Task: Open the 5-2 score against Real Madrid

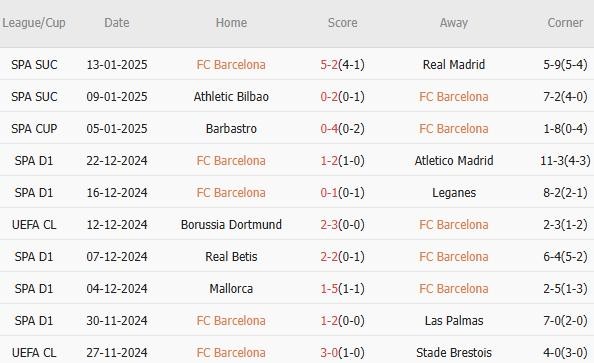Action: 329,64
